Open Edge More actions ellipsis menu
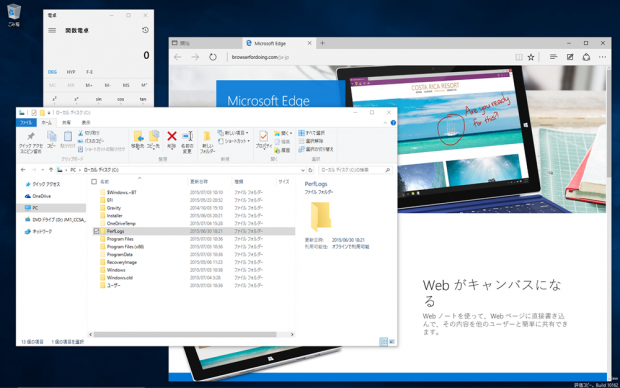This screenshot has width=620, height=388. 602,57
